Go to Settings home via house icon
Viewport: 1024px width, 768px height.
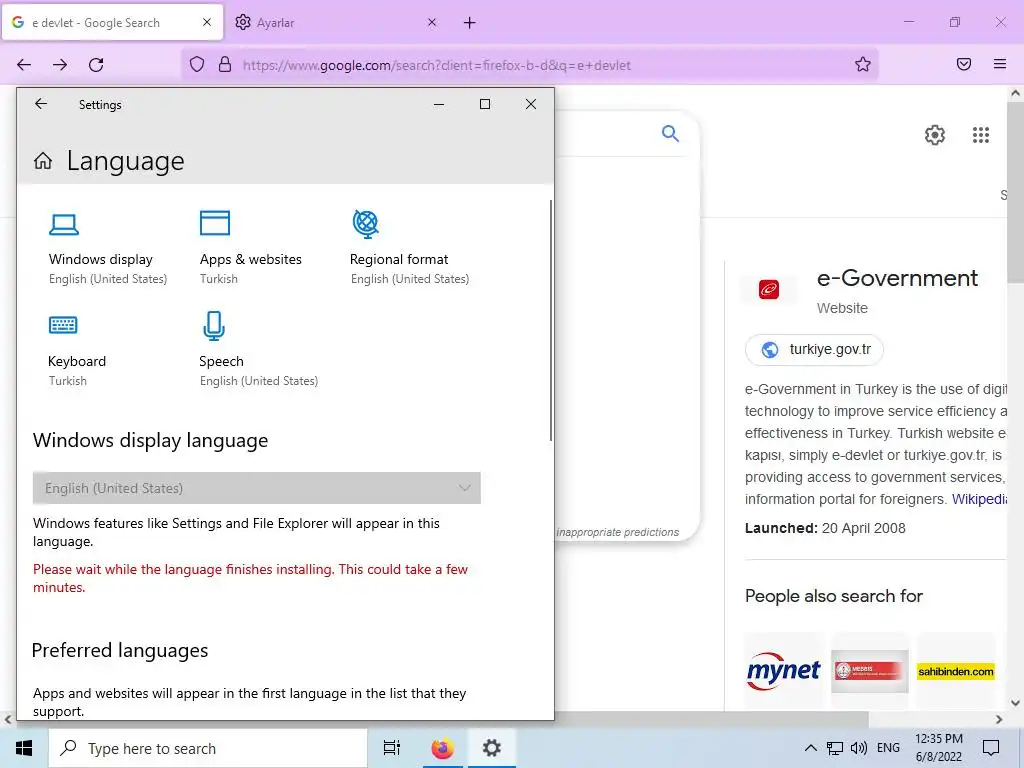(x=43, y=161)
